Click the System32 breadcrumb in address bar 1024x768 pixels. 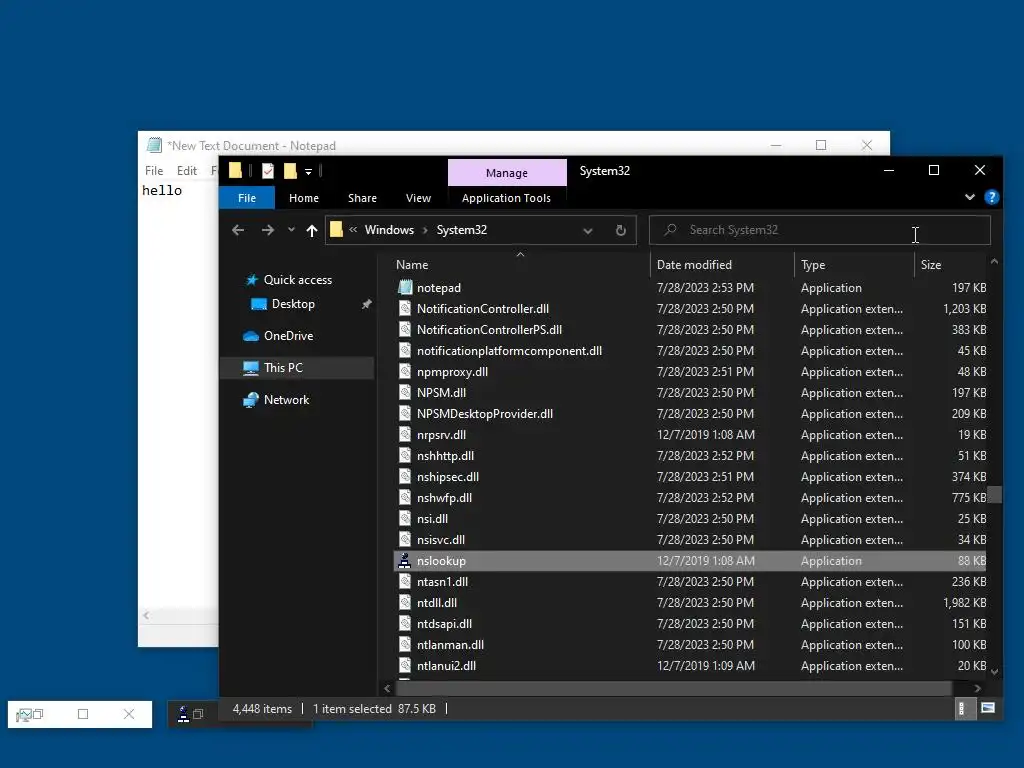tap(462, 230)
